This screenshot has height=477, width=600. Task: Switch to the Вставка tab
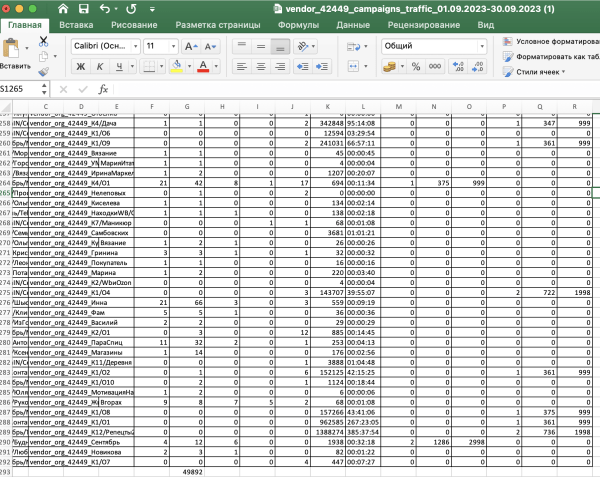pos(77,24)
